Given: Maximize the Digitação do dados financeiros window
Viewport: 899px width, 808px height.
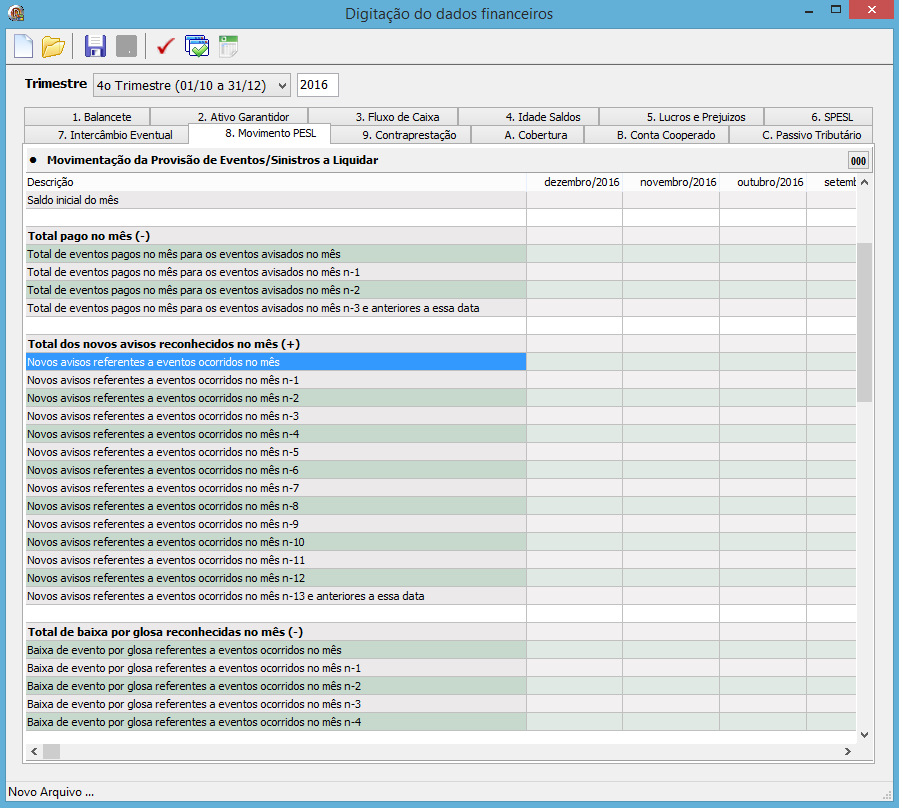Looking at the screenshot, I should (x=836, y=10).
